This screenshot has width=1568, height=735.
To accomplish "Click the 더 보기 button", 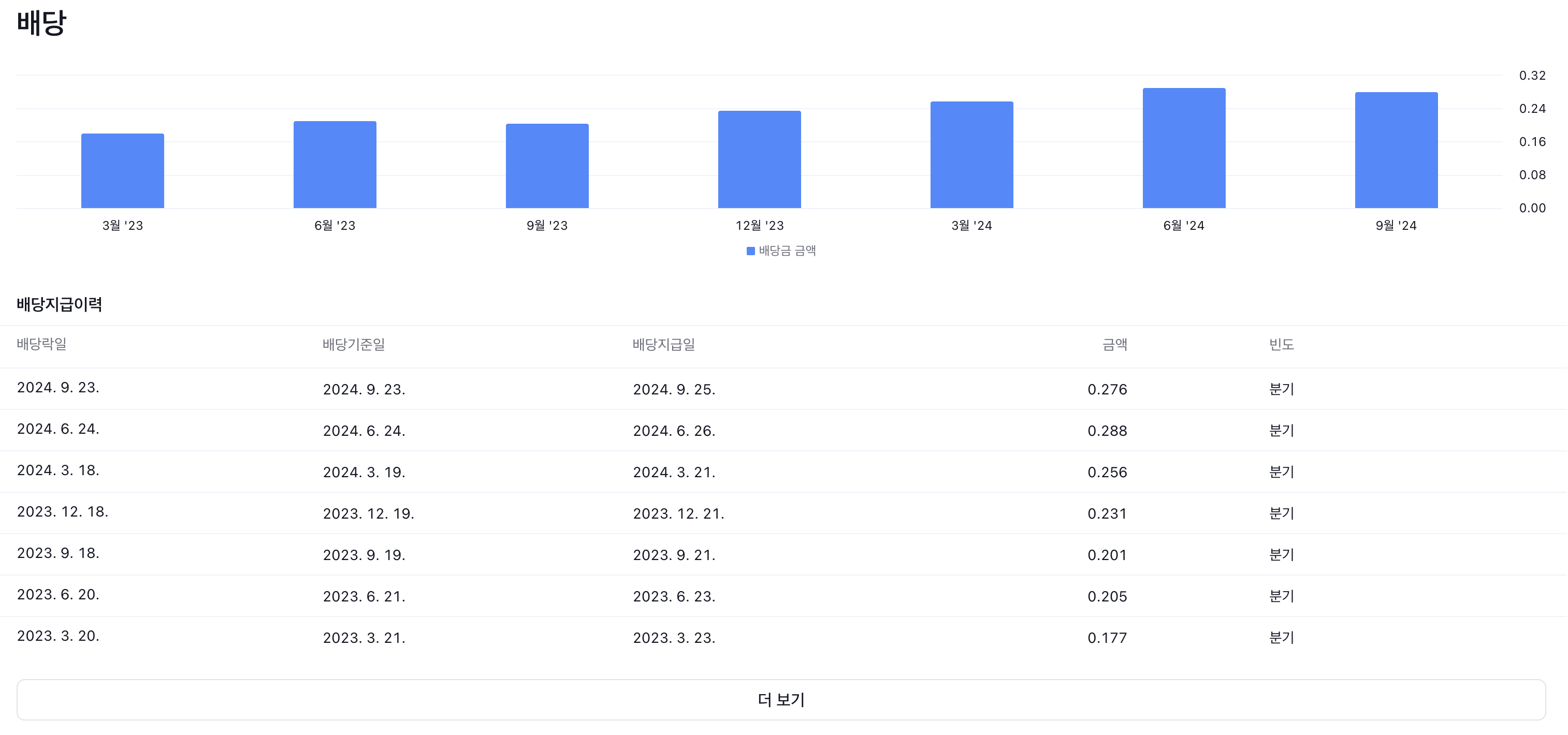I will click(781, 700).
